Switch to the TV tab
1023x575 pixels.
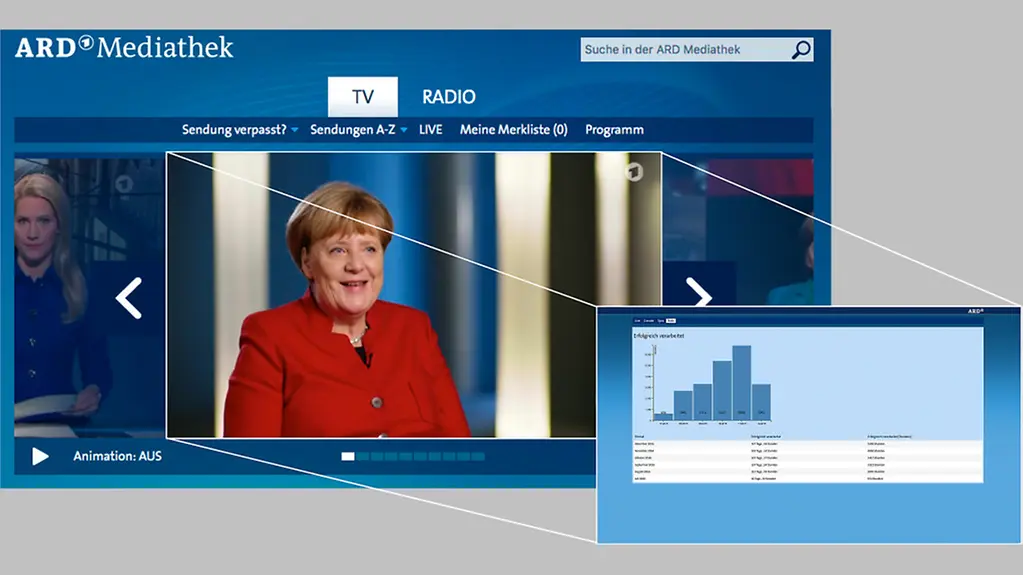pyautogui.click(x=363, y=97)
